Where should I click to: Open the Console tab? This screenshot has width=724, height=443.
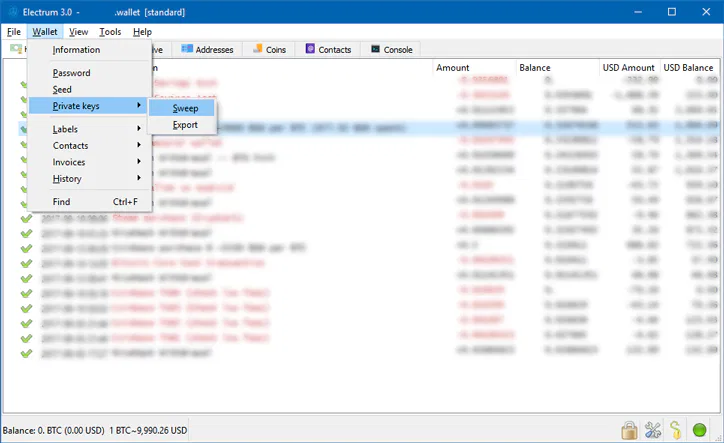click(391, 49)
